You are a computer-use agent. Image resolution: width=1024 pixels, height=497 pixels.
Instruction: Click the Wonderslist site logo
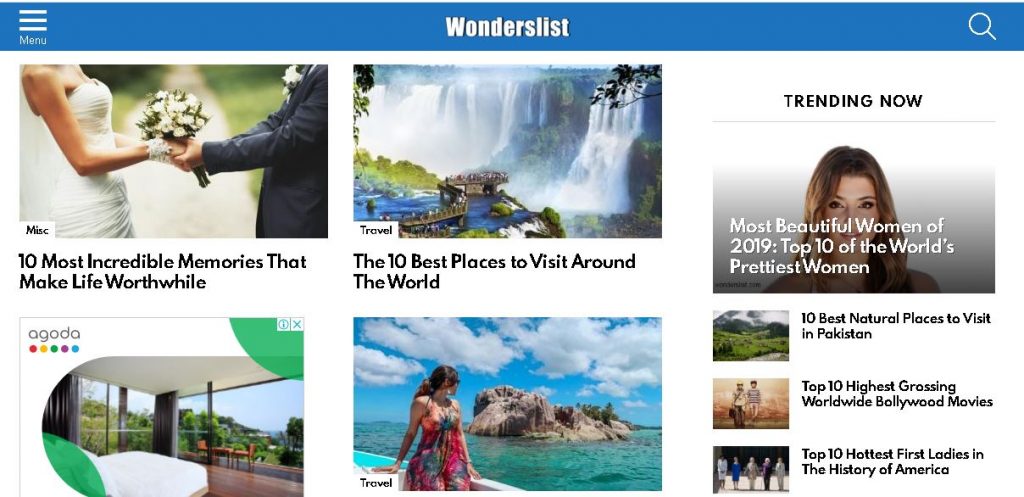[507, 27]
